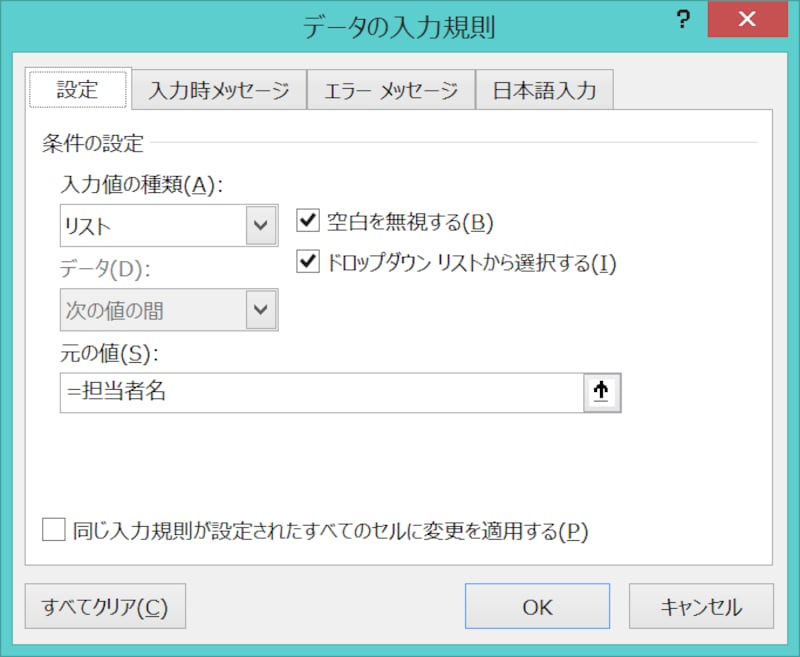Click the collapse dialog arrow for source field
800x657 pixels.
click(x=601, y=391)
